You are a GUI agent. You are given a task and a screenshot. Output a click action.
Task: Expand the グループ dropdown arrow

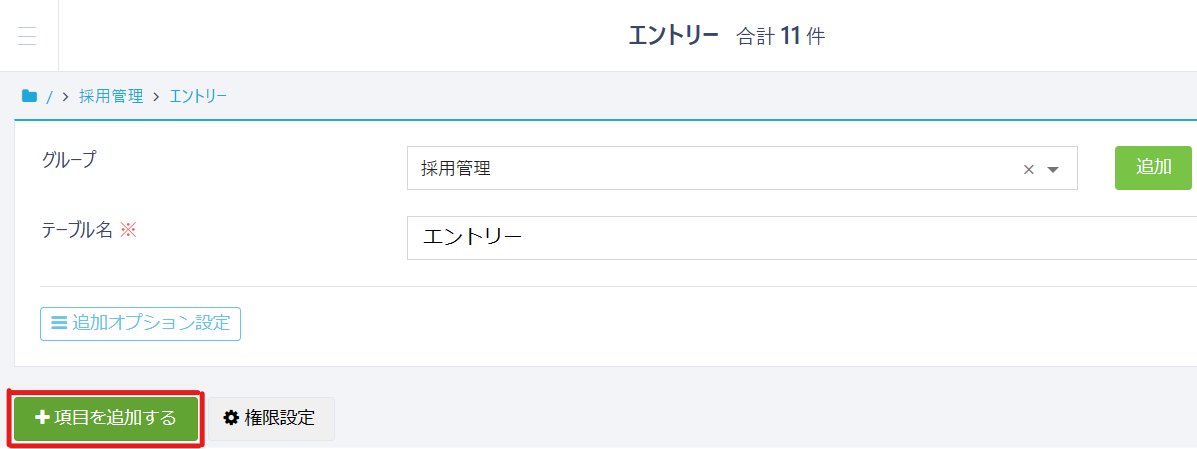[x=1052, y=170]
